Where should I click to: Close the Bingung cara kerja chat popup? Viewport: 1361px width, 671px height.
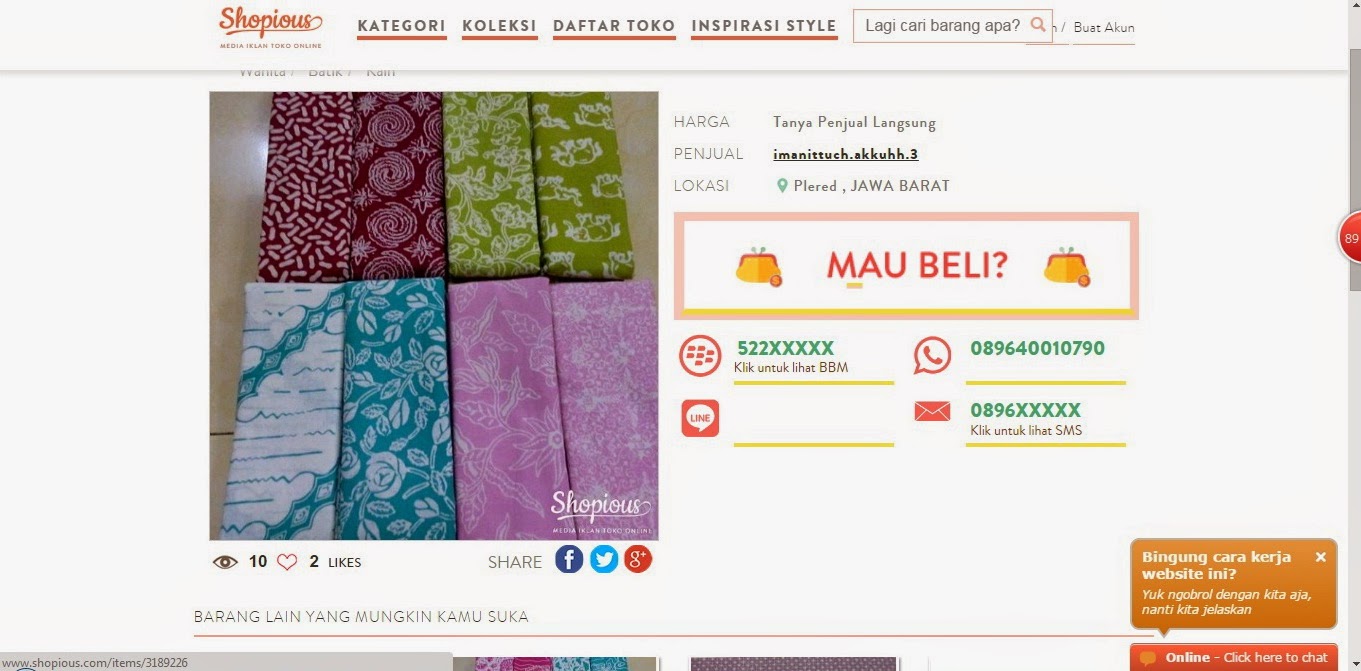1320,557
